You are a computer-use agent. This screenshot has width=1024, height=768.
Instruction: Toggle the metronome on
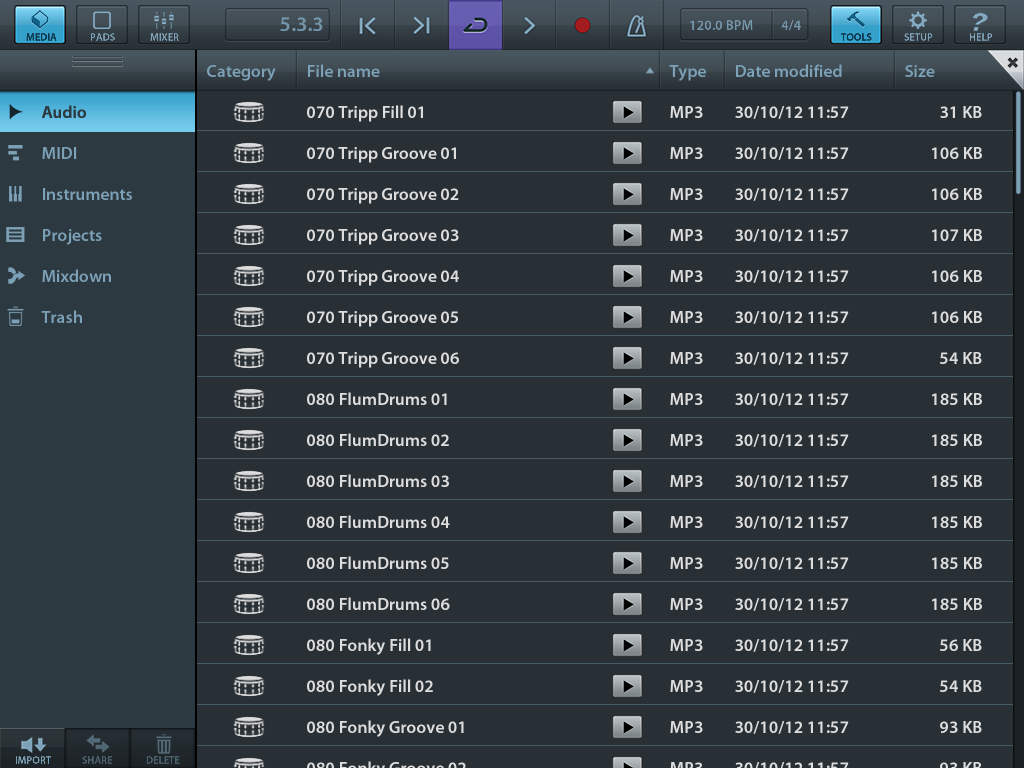(x=635, y=24)
